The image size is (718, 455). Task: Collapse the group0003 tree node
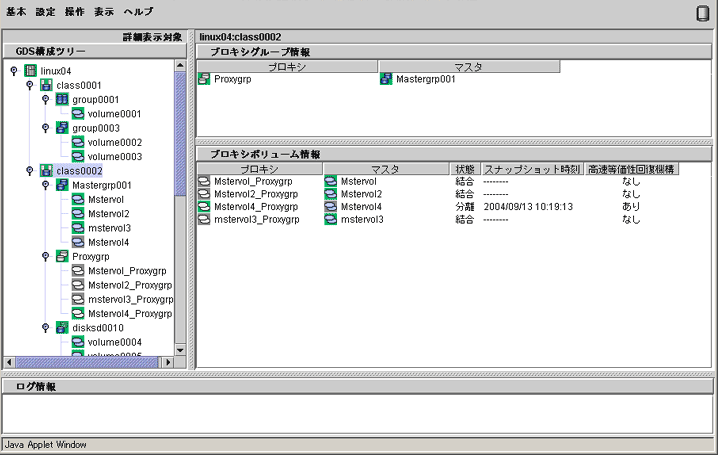click(x=45, y=128)
